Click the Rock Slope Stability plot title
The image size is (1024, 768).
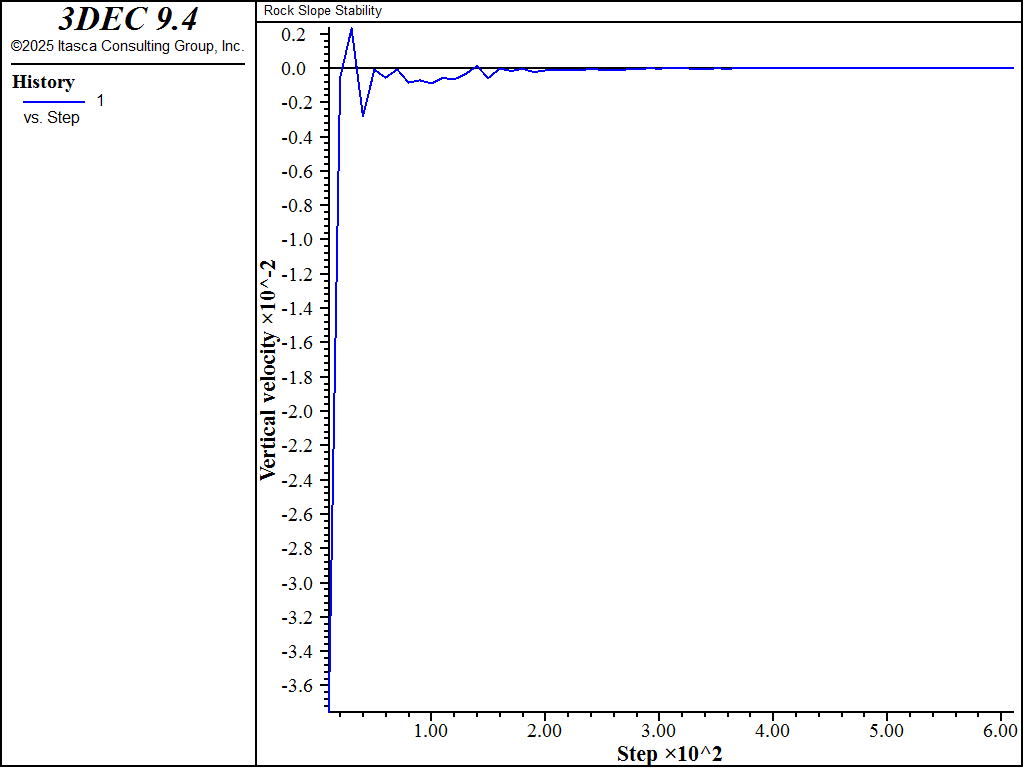tap(322, 11)
